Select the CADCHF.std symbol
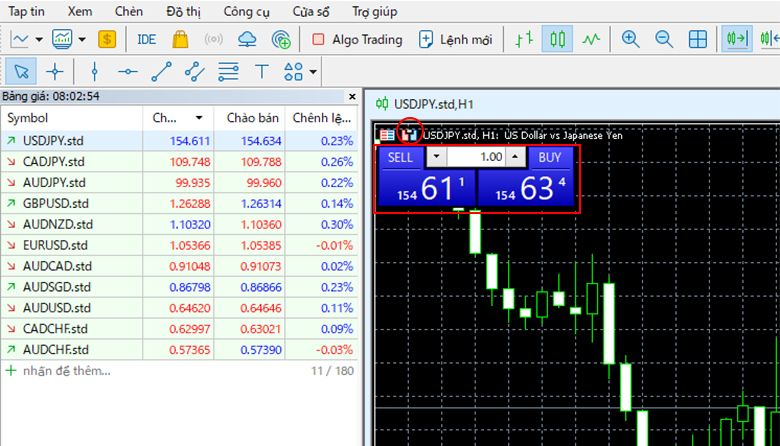Screen dimensions: 780x446 point(55,329)
